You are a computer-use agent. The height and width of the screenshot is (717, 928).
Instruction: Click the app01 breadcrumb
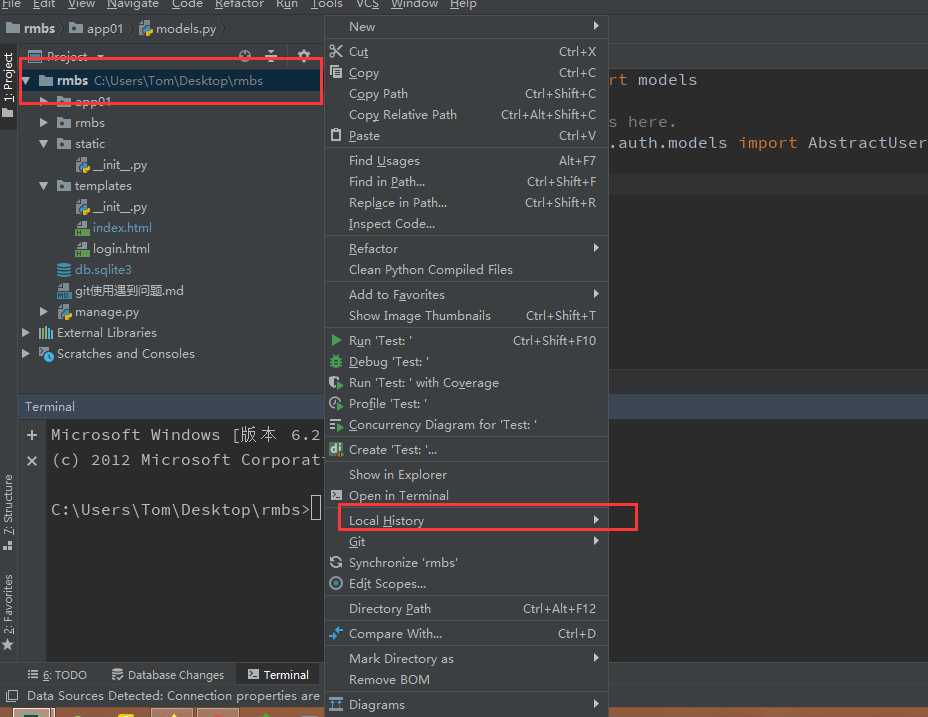(x=96, y=28)
